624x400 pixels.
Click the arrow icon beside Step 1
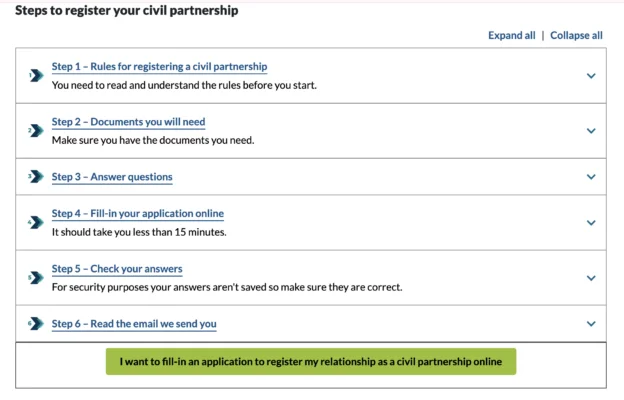36,75
